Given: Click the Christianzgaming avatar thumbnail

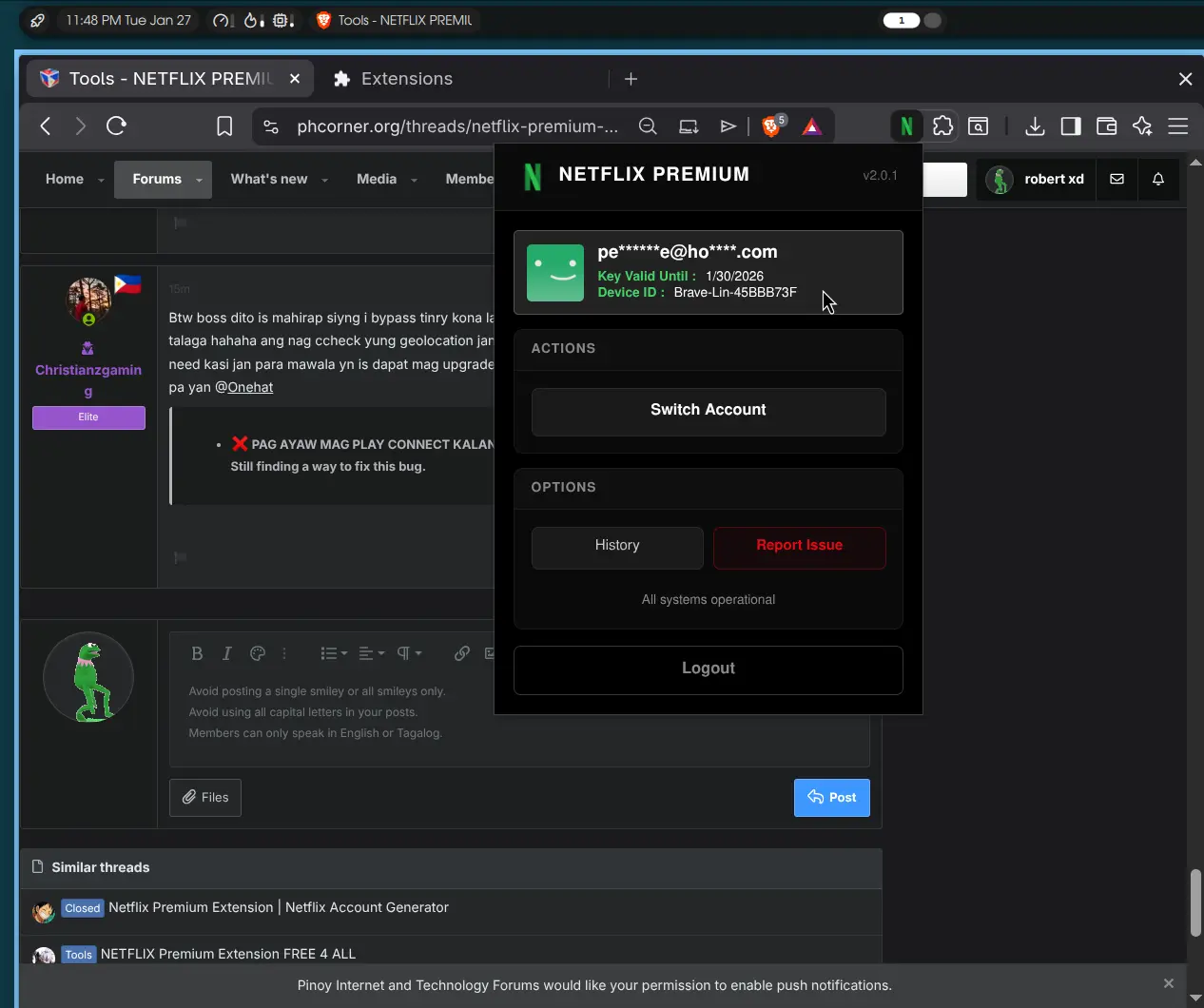Looking at the screenshot, I should tap(88, 300).
